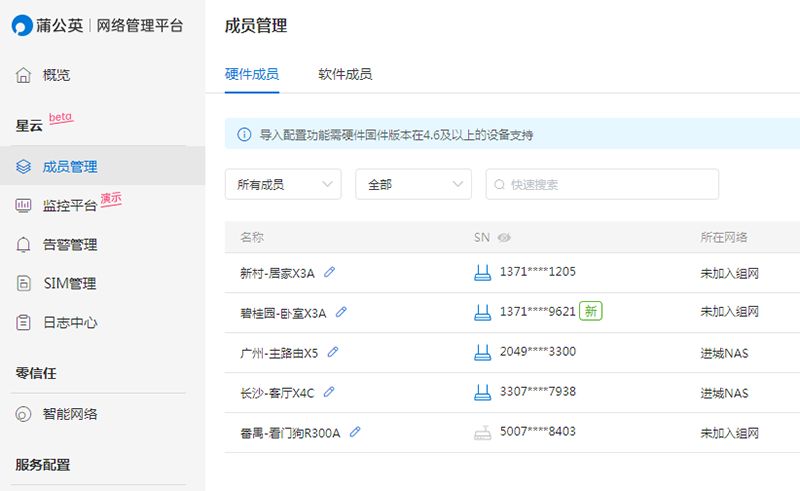Click the 蒲公英 logo icon
The height and width of the screenshot is (491, 800).
(22, 26)
